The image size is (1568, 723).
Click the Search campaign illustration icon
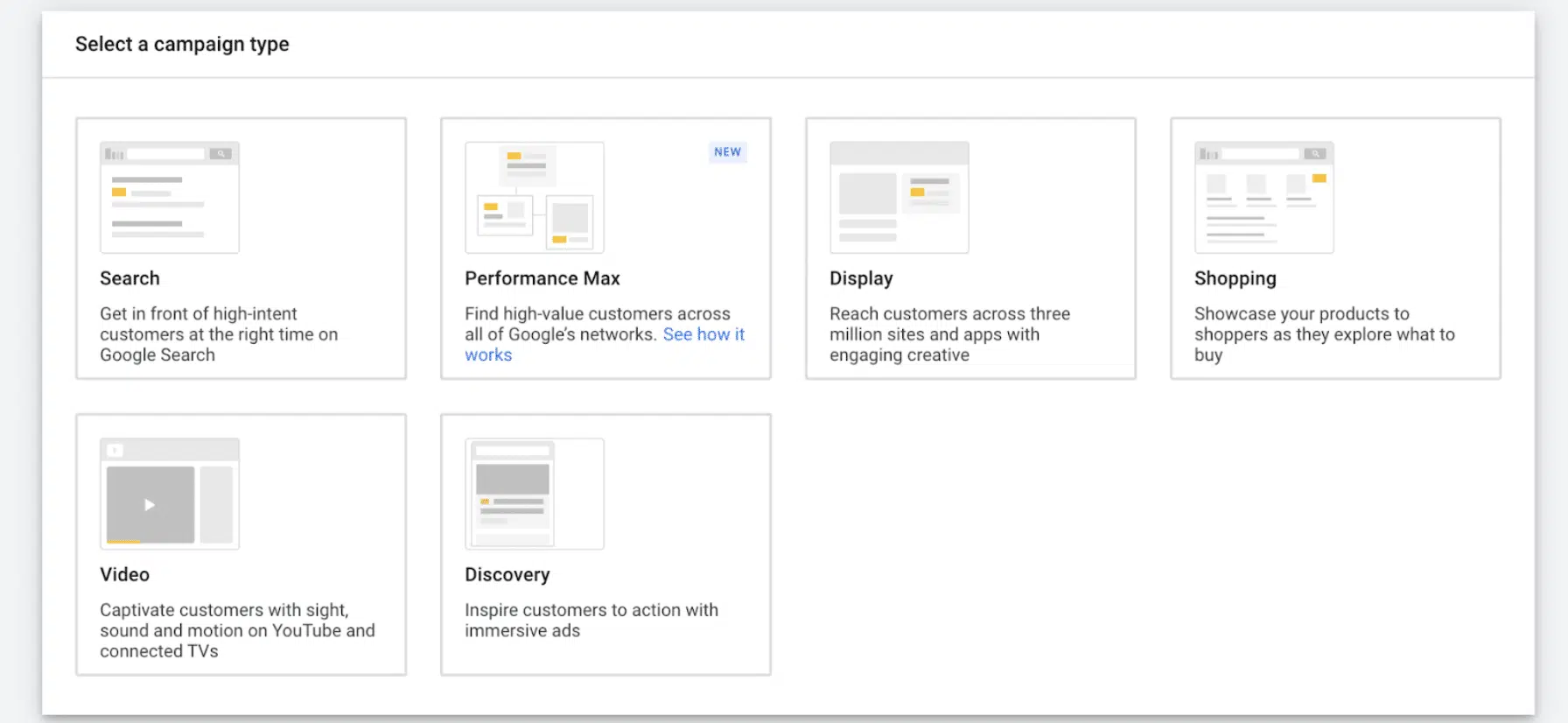(x=169, y=198)
